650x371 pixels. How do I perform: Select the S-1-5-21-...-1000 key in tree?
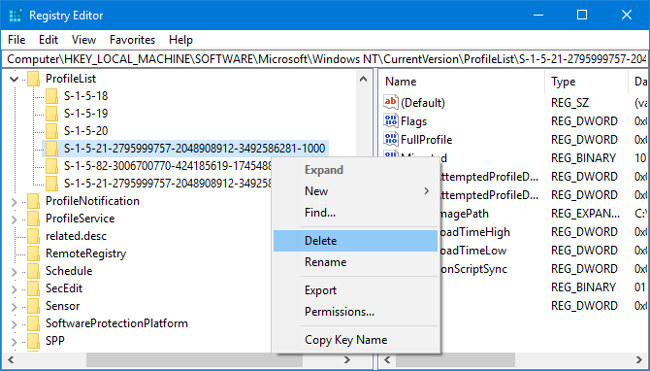pyautogui.click(x=194, y=148)
